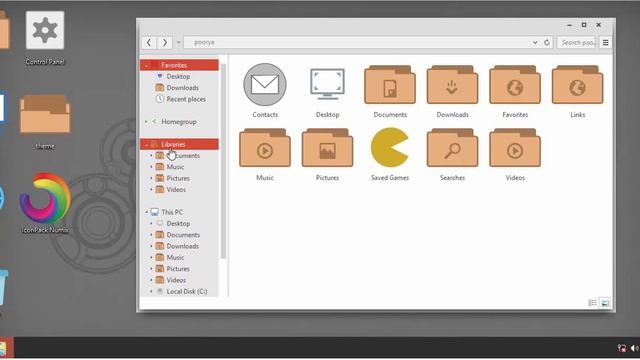Click the network tray icon
Viewport: 640px width, 360px height.
pyautogui.click(x=622, y=348)
